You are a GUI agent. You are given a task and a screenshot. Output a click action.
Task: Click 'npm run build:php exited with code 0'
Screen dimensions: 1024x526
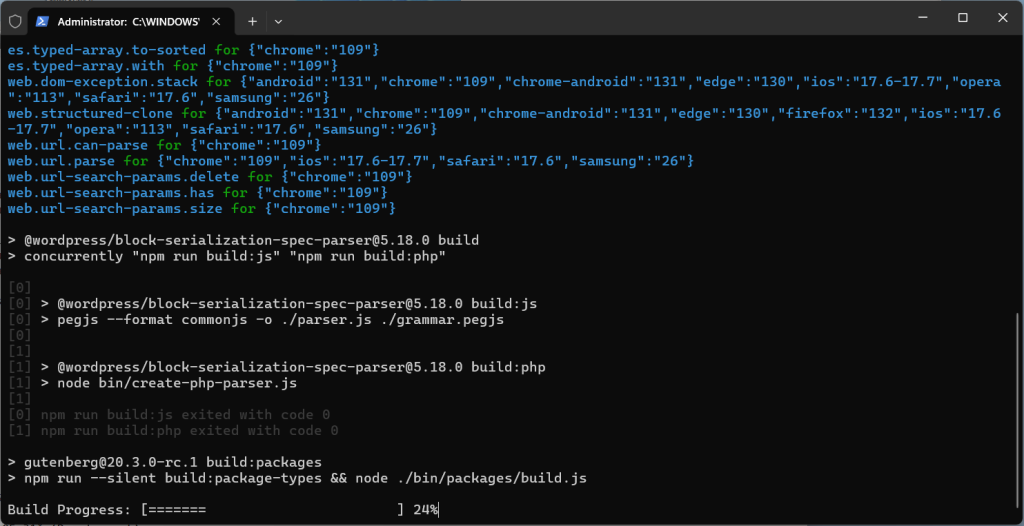point(189,430)
